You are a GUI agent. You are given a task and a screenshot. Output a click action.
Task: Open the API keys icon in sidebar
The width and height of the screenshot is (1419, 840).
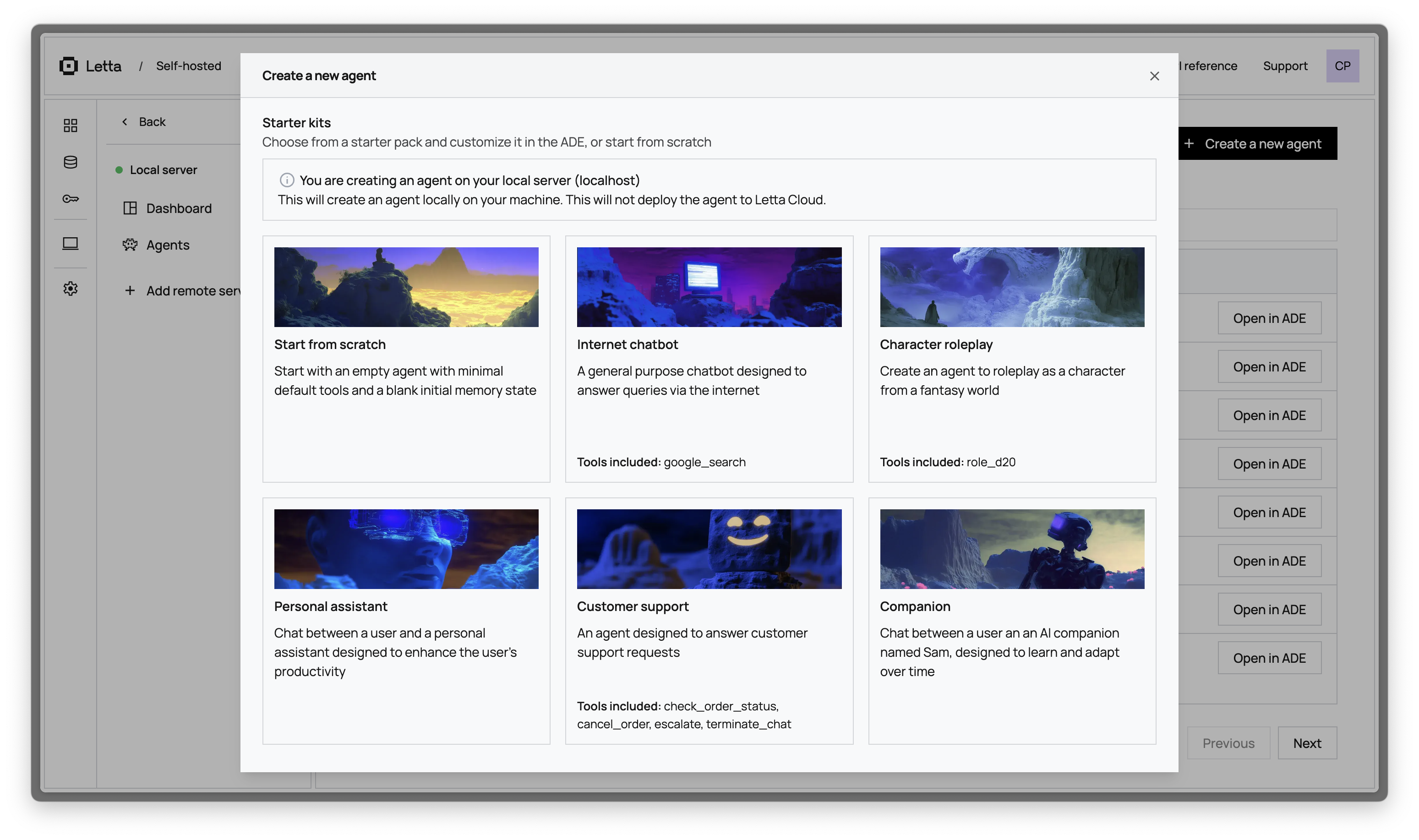click(70, 199)
